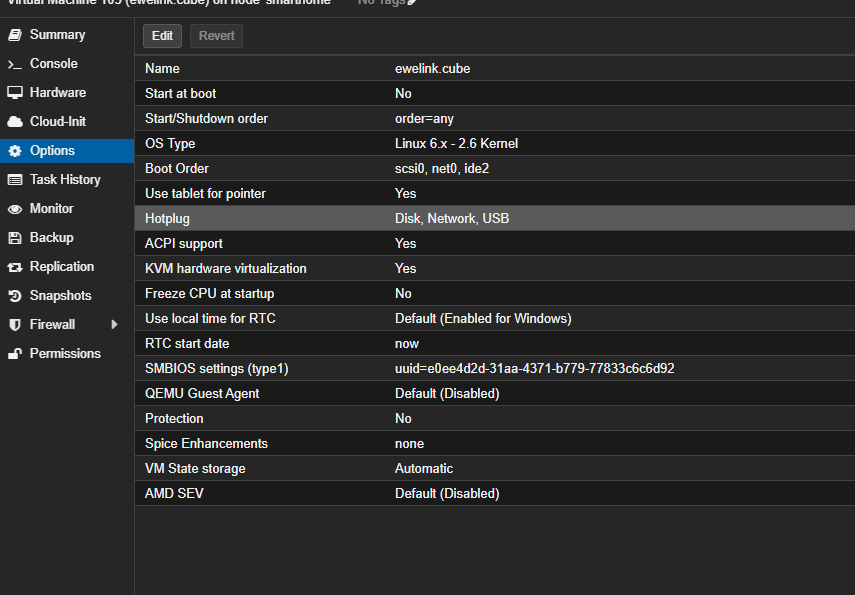The width and height of the screenshot is (855, 595).
Task: Click the Task History list icon
Action: [14, 180]
